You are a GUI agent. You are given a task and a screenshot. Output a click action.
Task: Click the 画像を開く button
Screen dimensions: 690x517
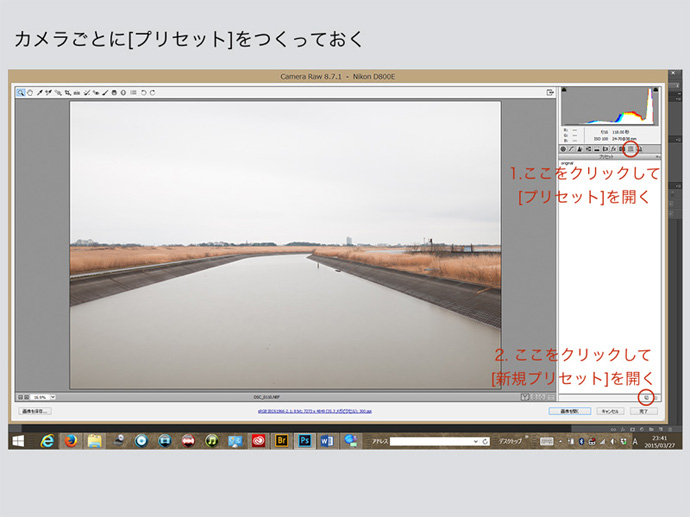(x=570, y=411)
